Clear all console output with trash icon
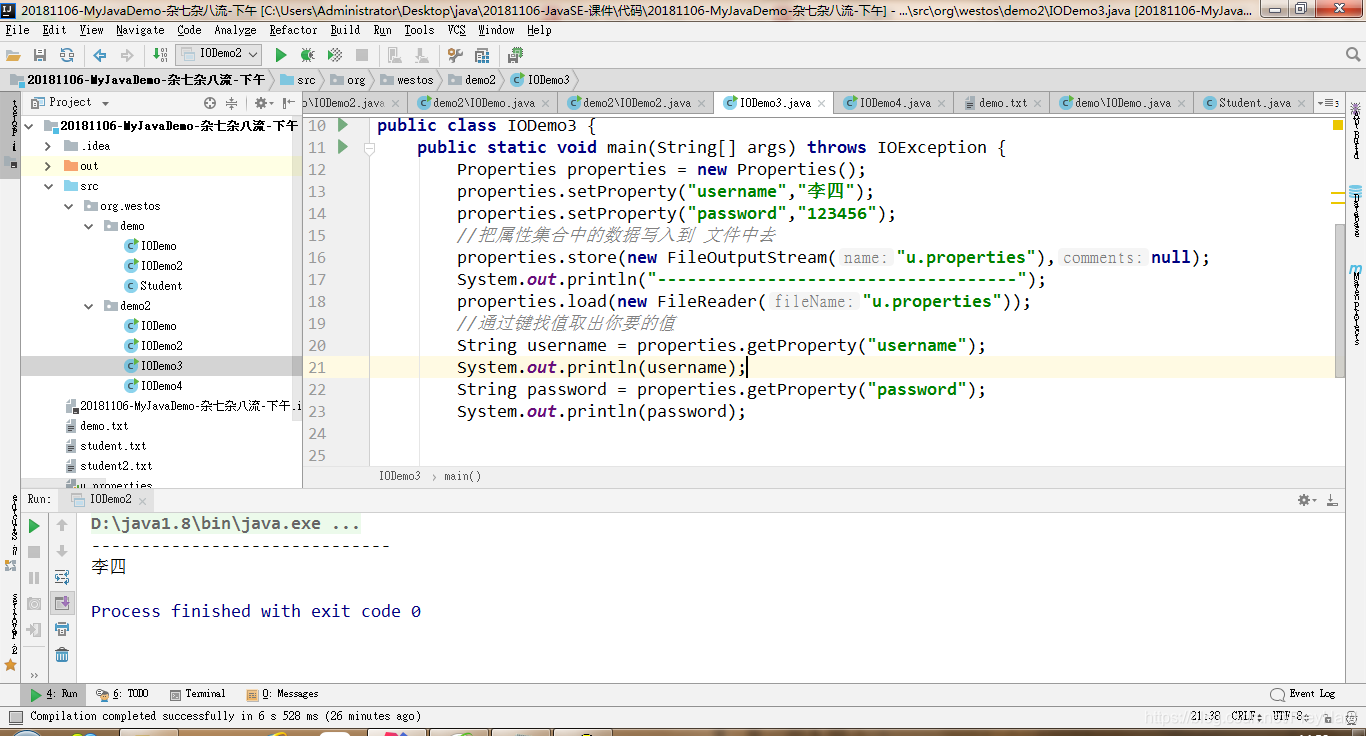 (x=62, y=655)
